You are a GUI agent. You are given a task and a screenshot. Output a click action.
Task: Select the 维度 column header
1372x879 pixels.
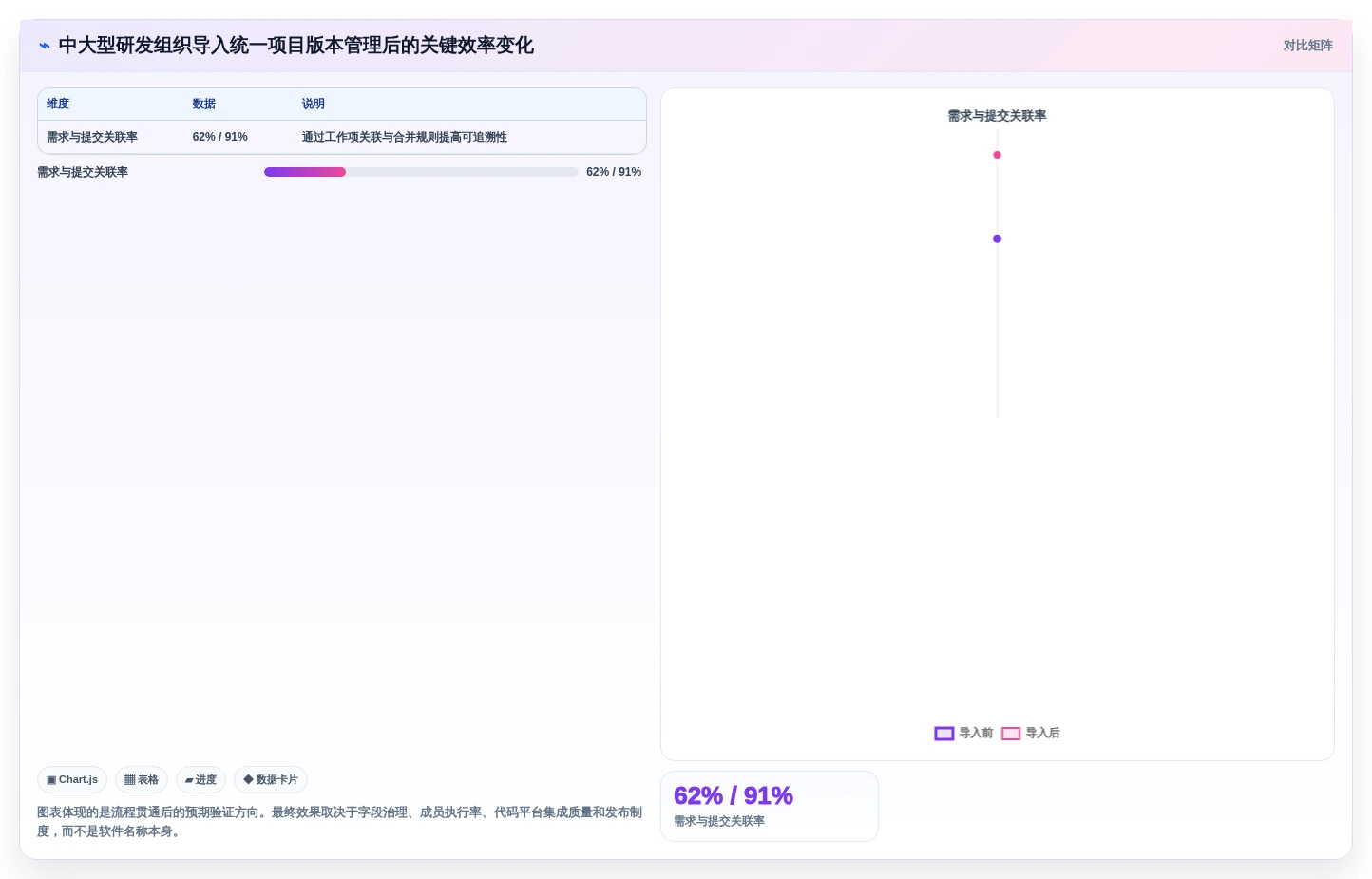pos(58,104)
